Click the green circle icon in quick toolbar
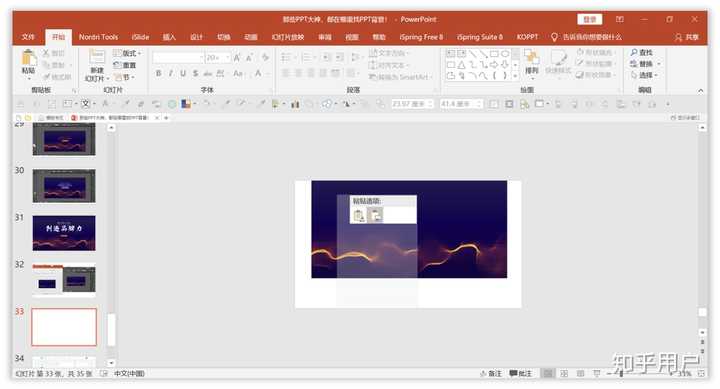Screen dimensions: 720x389 (172, 104)
